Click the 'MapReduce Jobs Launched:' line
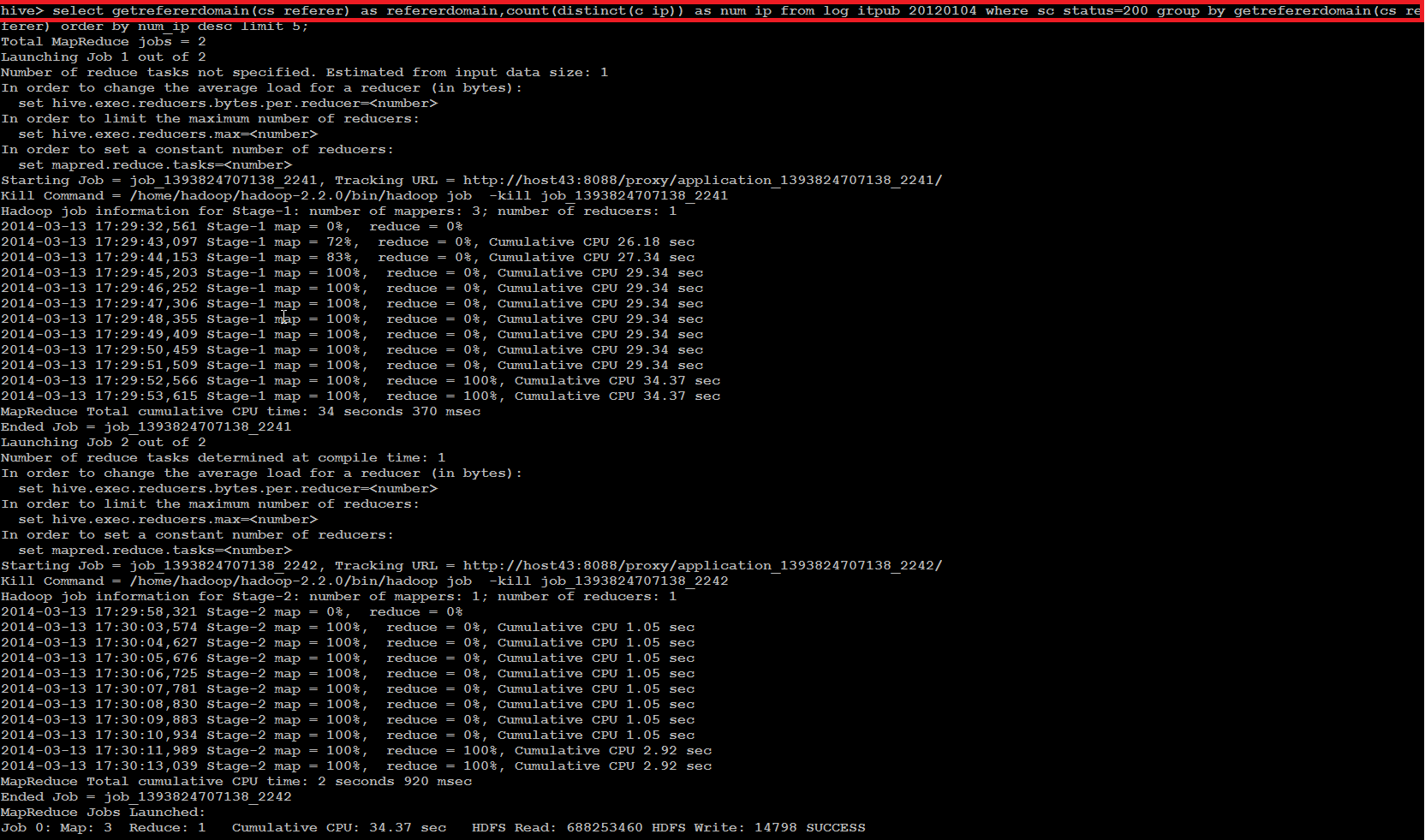The height and width of the screenshot is (840, 1425). [x=103, y=813]
